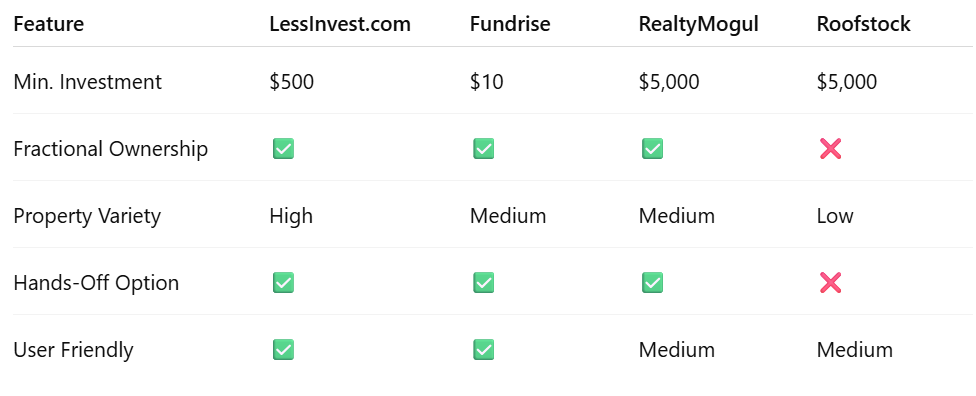Click LessInvest.com User Friendly checkmark
This screenshot has height=396, width=976.
283,350
